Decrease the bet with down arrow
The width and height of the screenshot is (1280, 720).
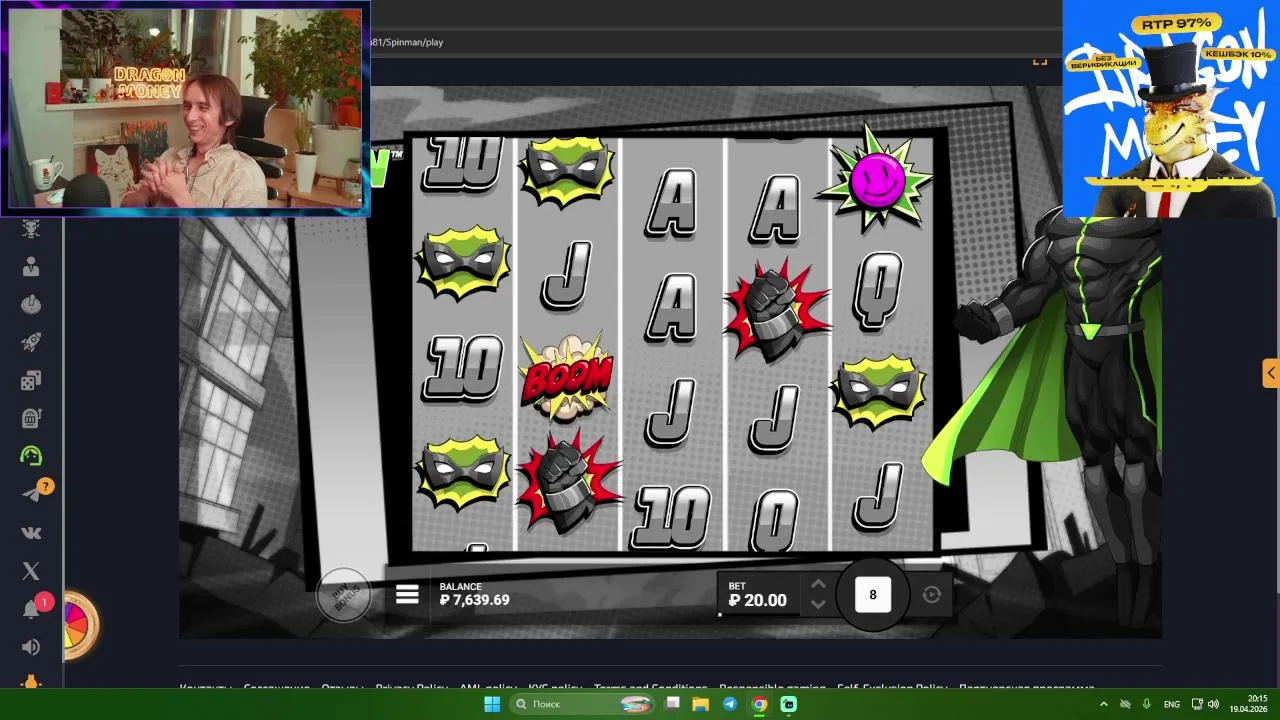coord(818,604)
